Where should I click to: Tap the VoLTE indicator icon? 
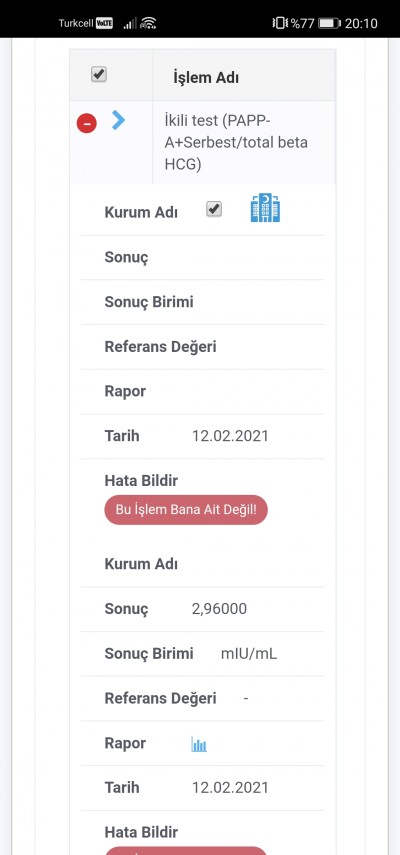105,23
